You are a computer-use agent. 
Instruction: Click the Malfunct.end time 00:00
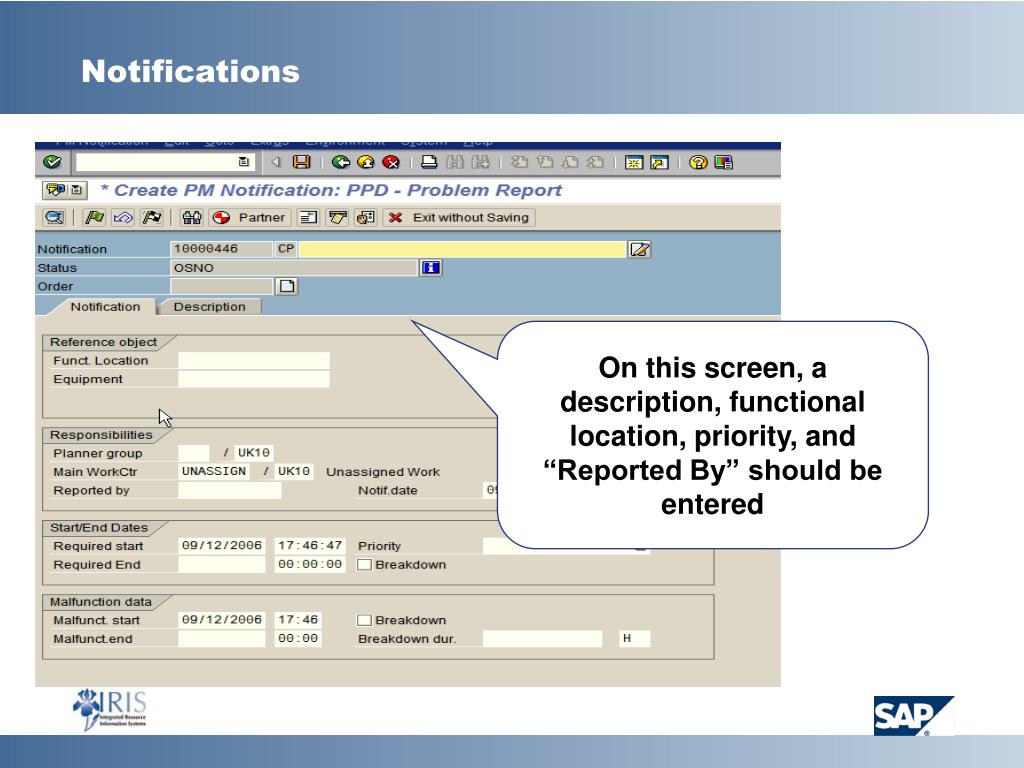coord(298,639)
